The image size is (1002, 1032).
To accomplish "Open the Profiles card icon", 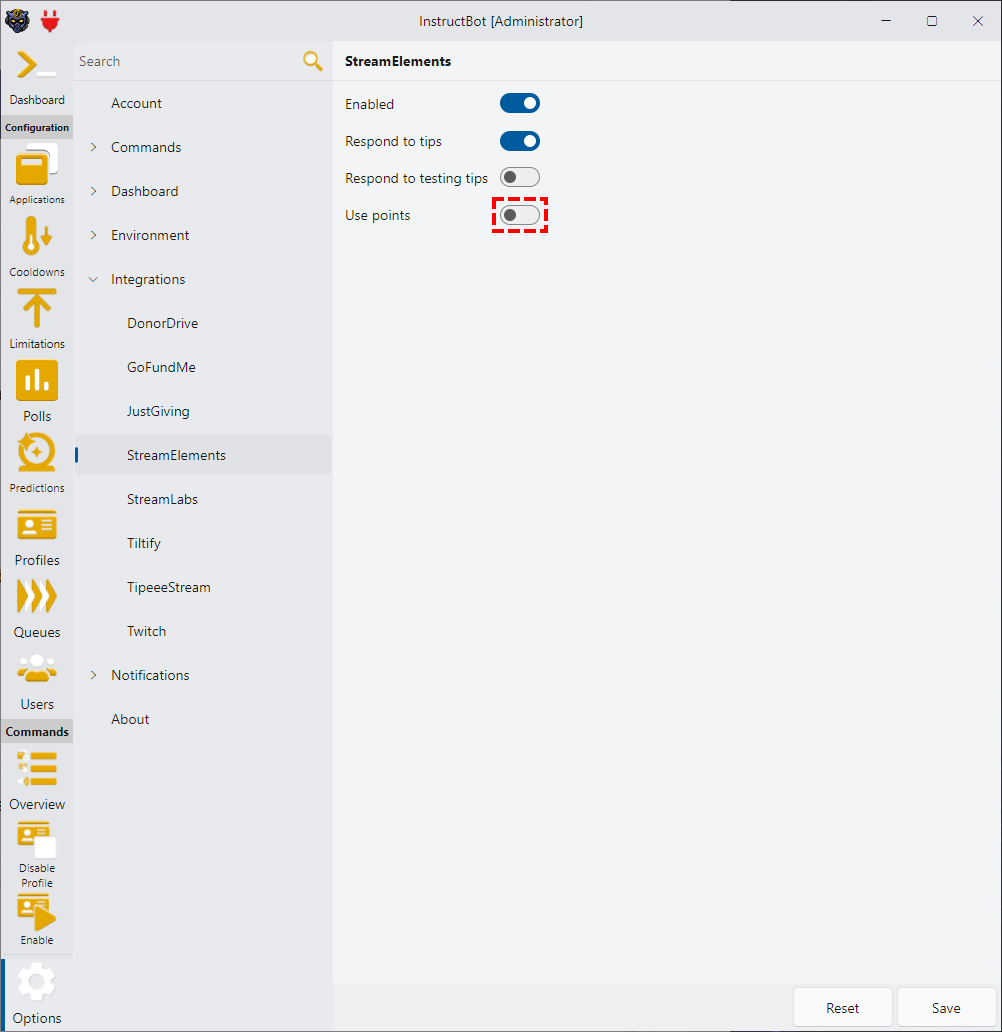I will (x=36, y=525).
